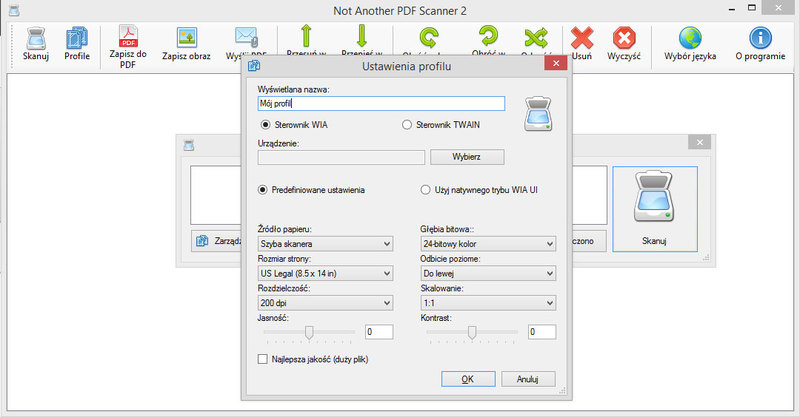Screen dimensions: 800x417
Task: Click the Kontrast value box
Action: [x=542, y=332]
